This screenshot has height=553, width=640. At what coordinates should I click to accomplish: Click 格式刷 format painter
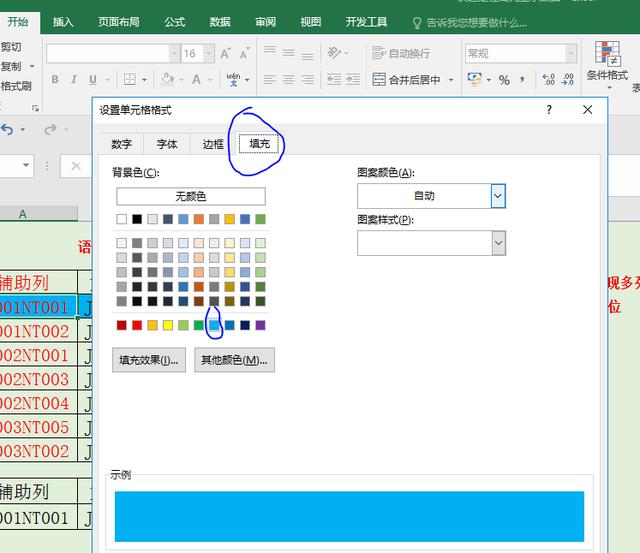[16, 86]
